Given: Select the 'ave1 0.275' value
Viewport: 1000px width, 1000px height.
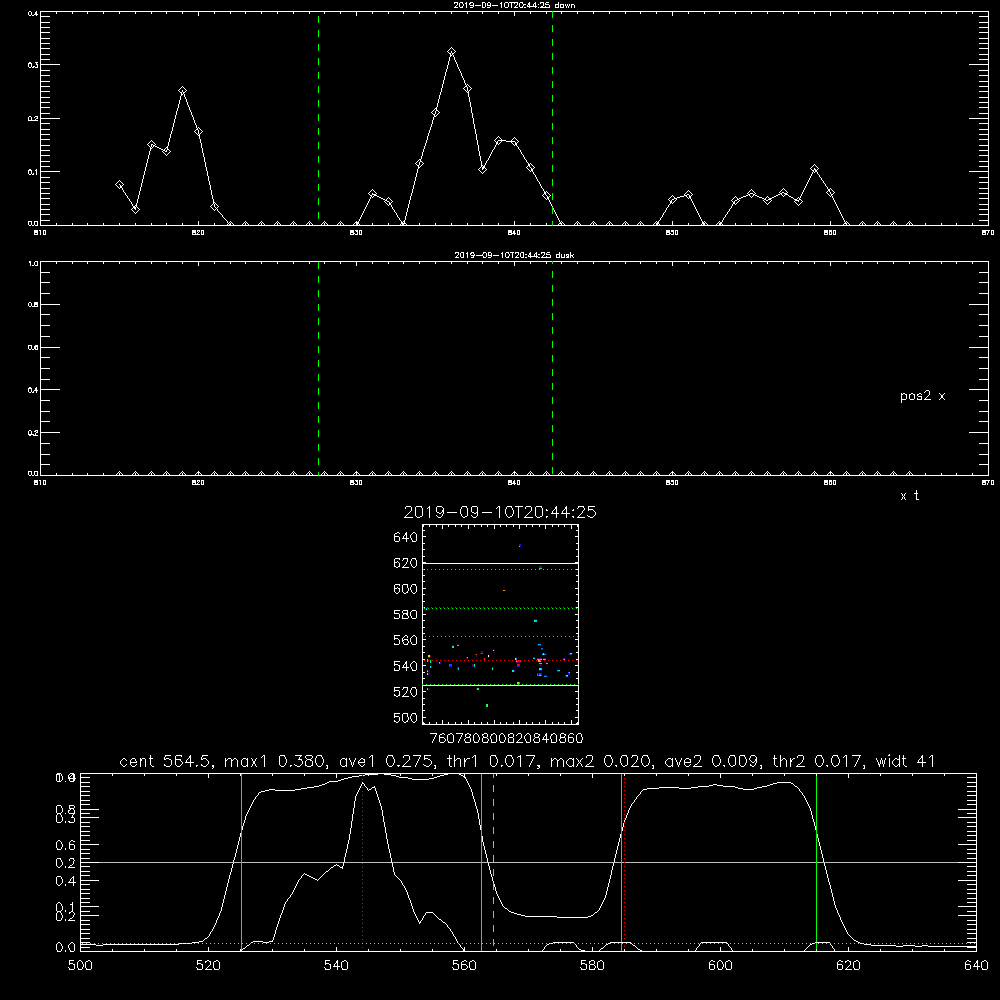Looking at the screenshot, I should pos(389,761).
